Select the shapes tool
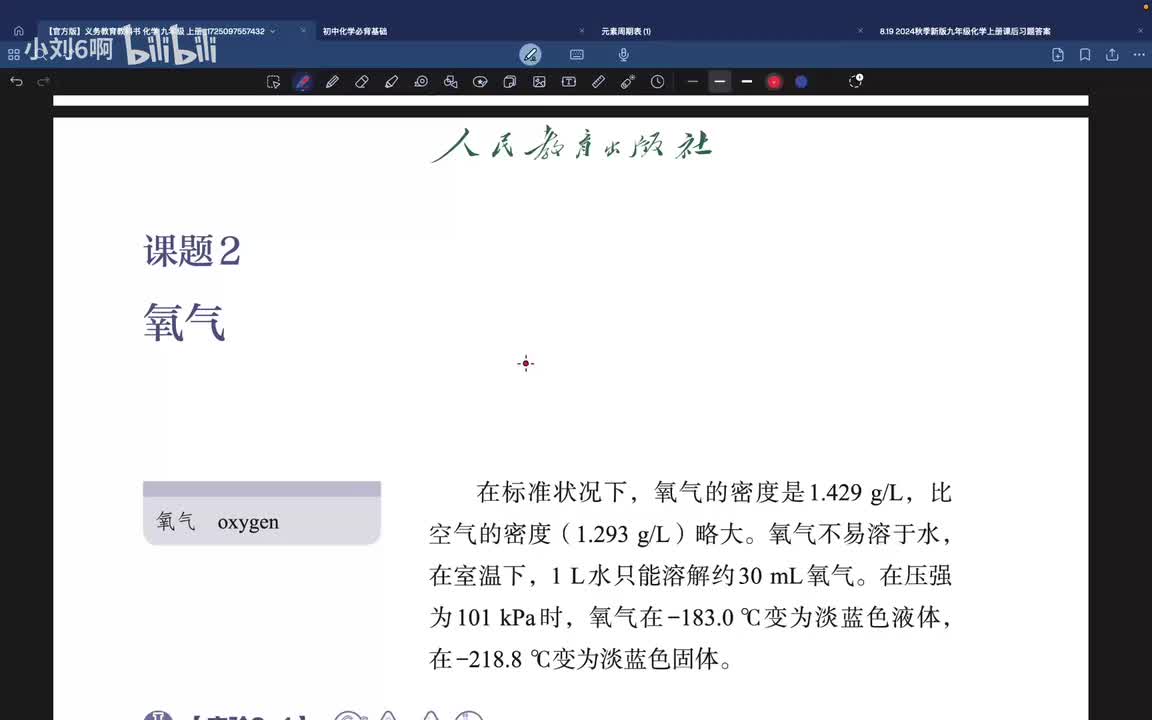The height and width of the screenshot is (720, 1152). [x=450, y=82]
